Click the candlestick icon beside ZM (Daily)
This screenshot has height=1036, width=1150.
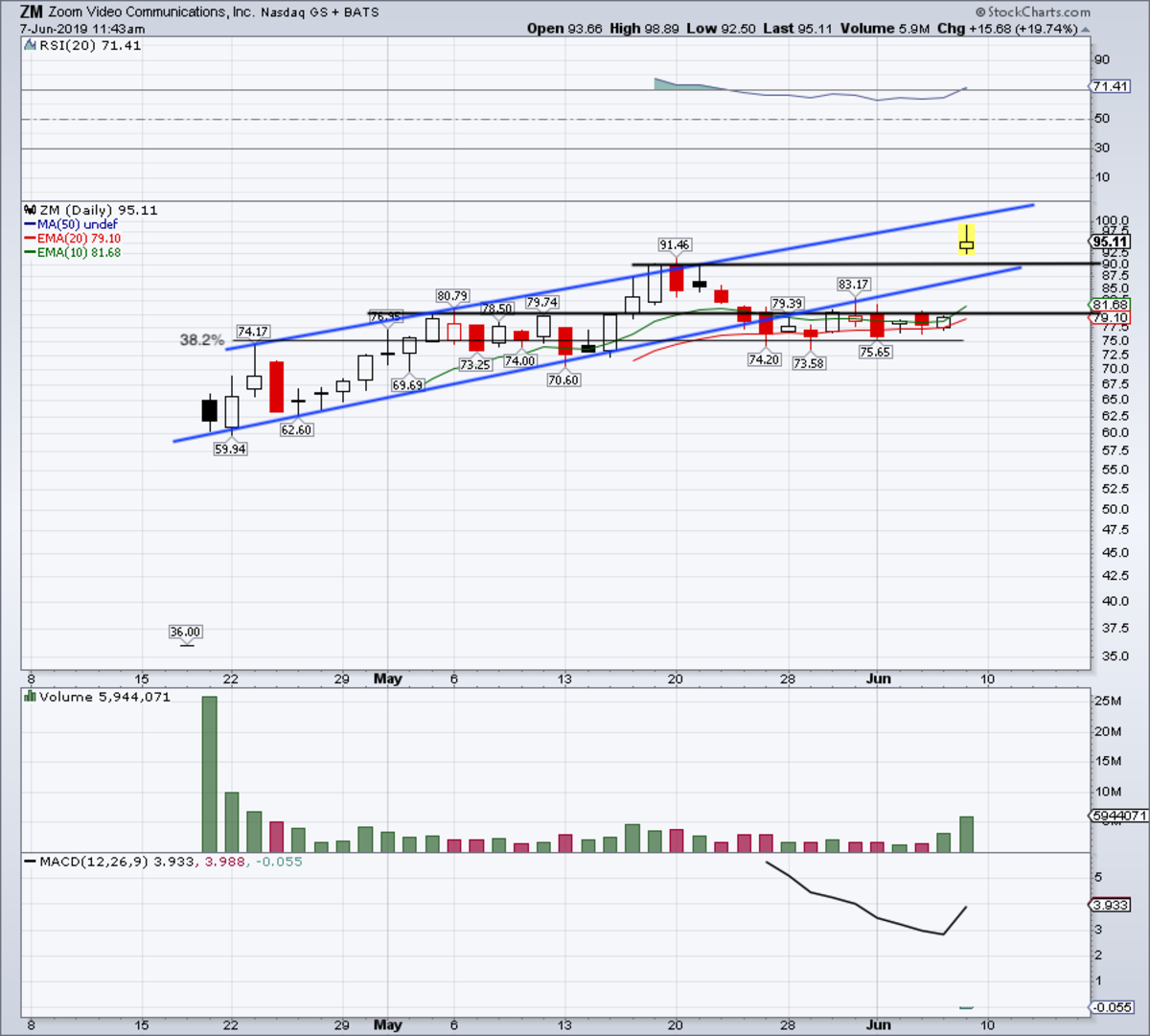click(x=30, y=210)
